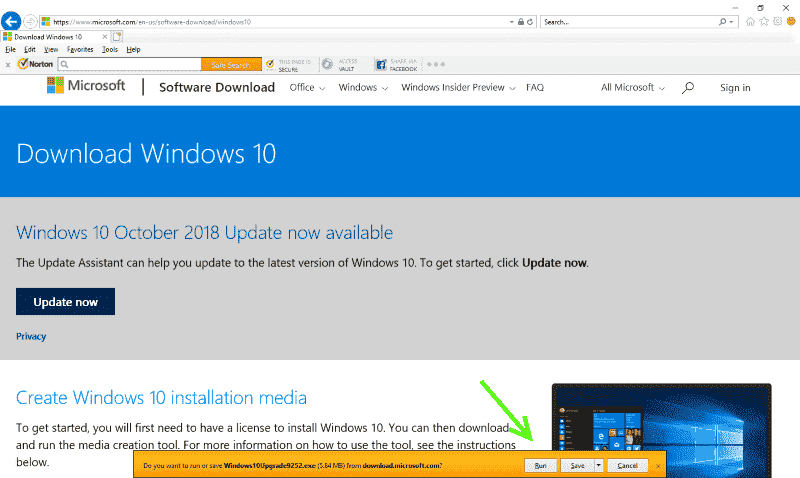
Task: Open the View menu
Action: coord(51,49)
